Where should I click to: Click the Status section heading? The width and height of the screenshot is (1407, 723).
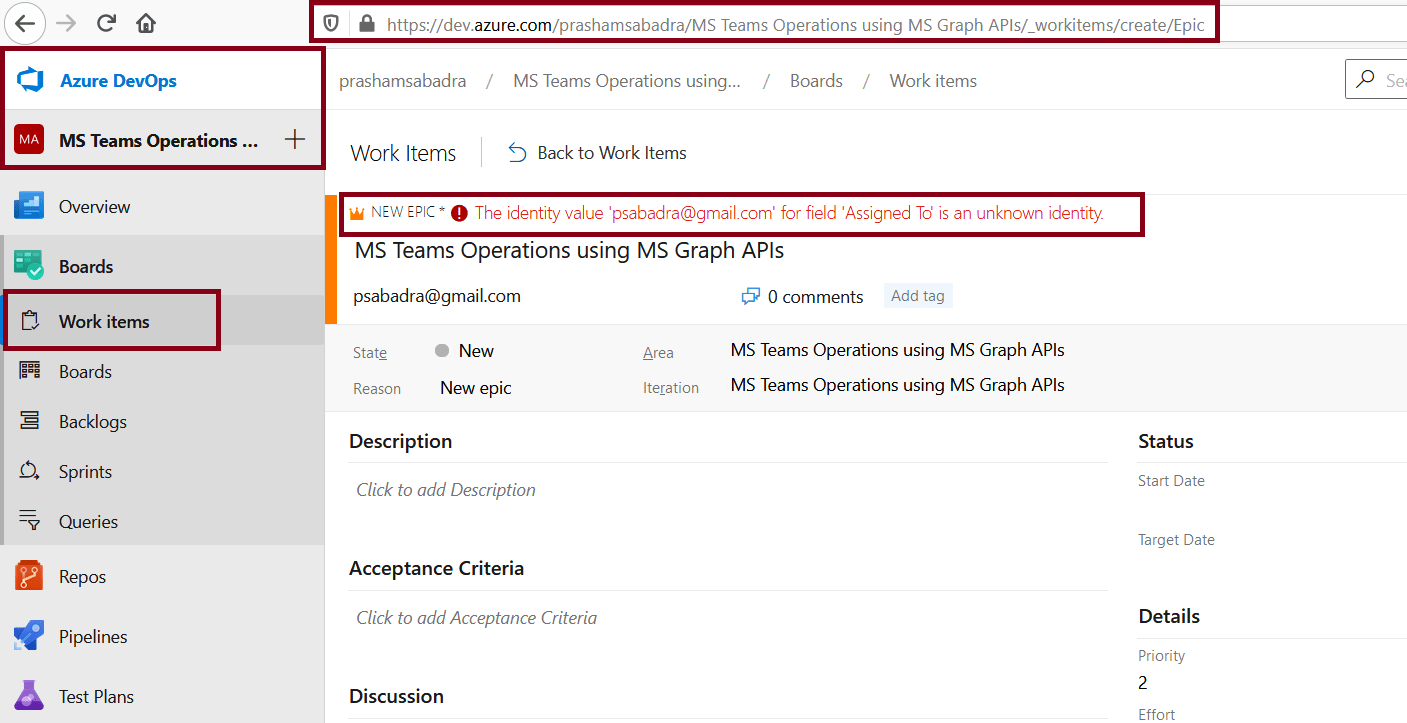(1166, 441)
